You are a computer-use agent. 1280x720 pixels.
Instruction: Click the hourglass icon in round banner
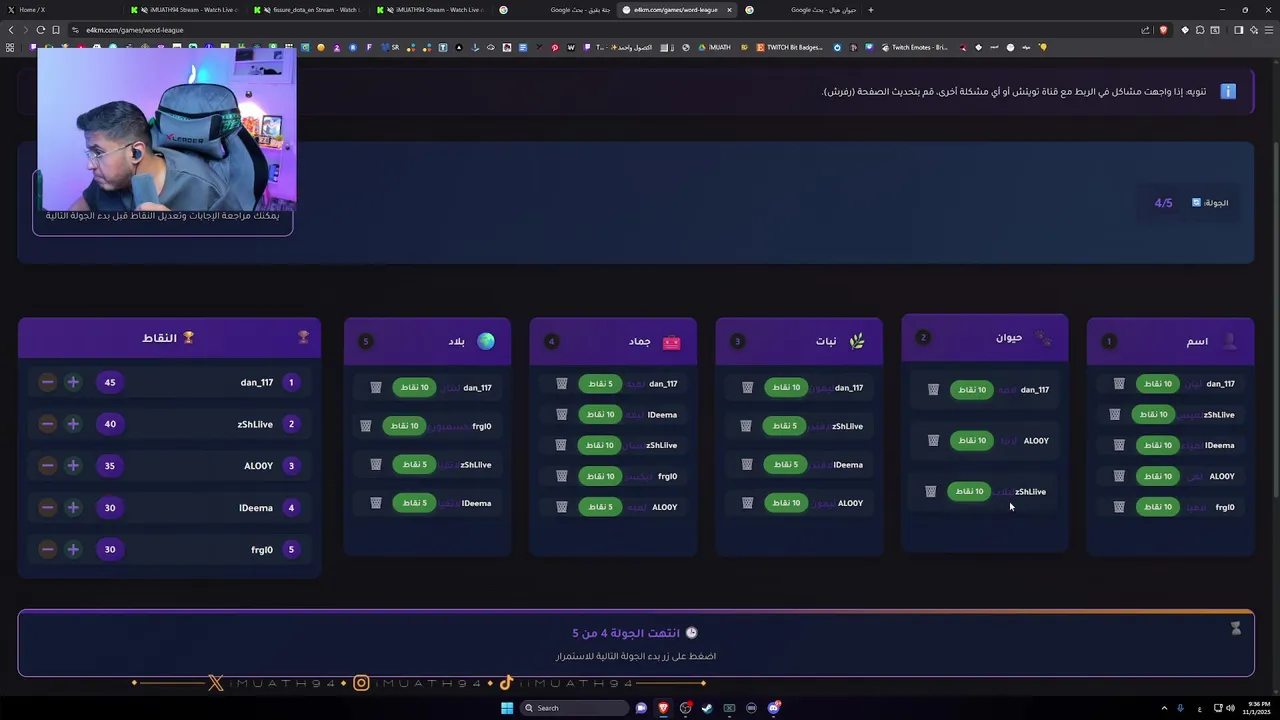[1235, 628]
